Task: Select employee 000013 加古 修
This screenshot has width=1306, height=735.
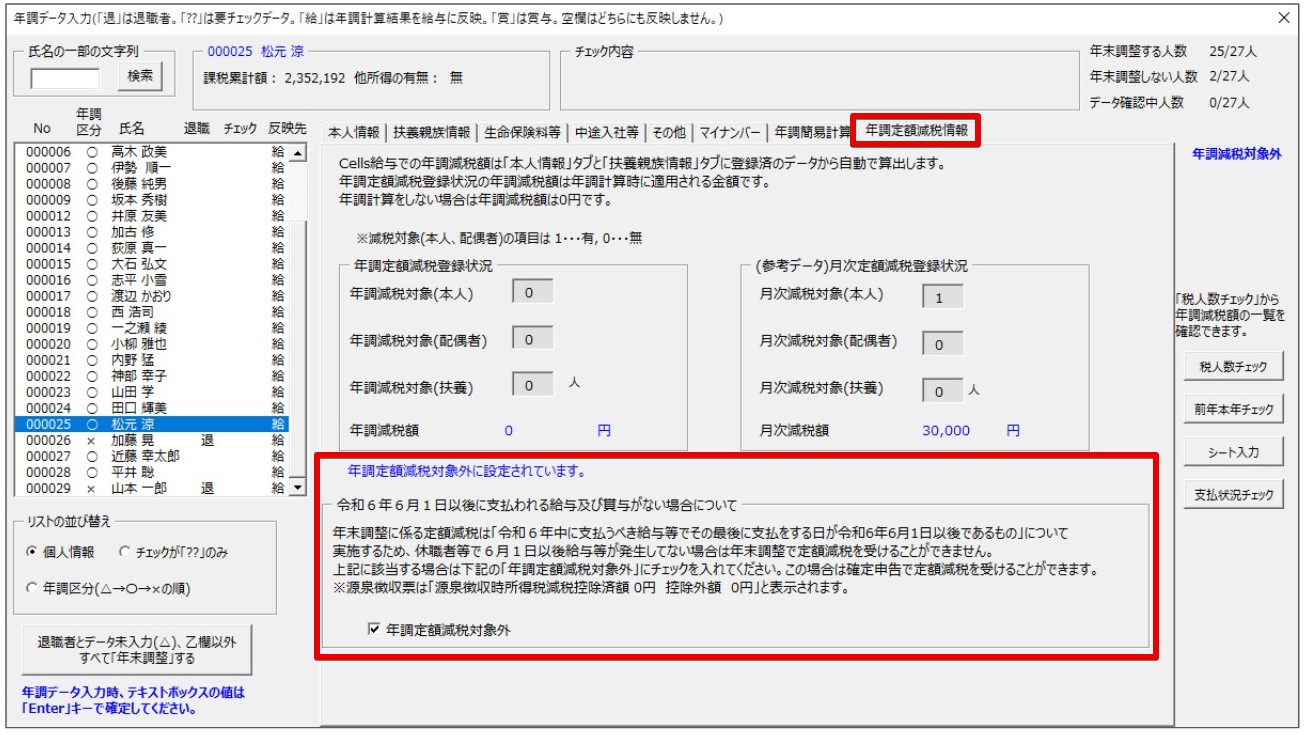Action: click(x=152, y=231)
